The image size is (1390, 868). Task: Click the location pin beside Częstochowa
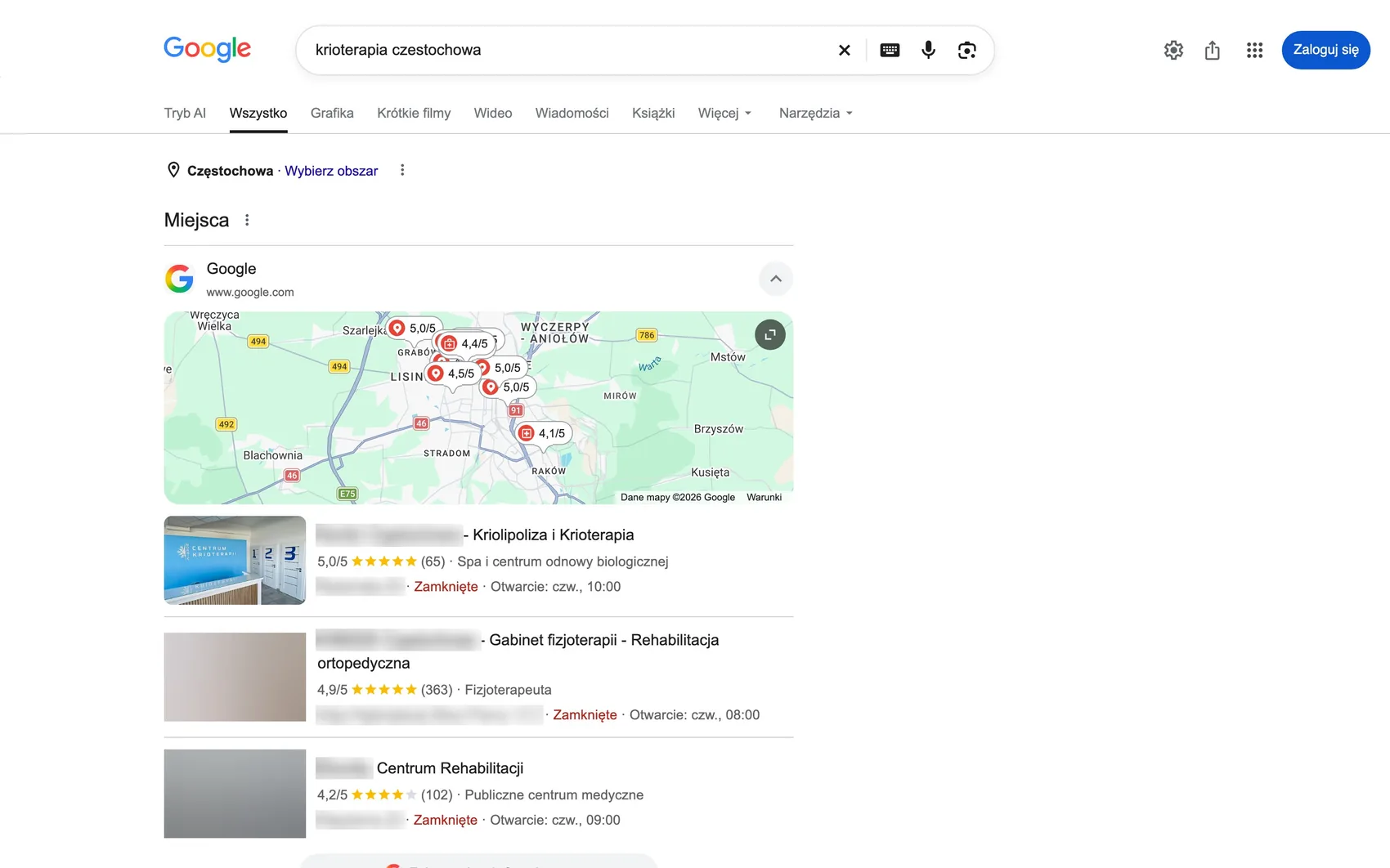tap(173, 170)
